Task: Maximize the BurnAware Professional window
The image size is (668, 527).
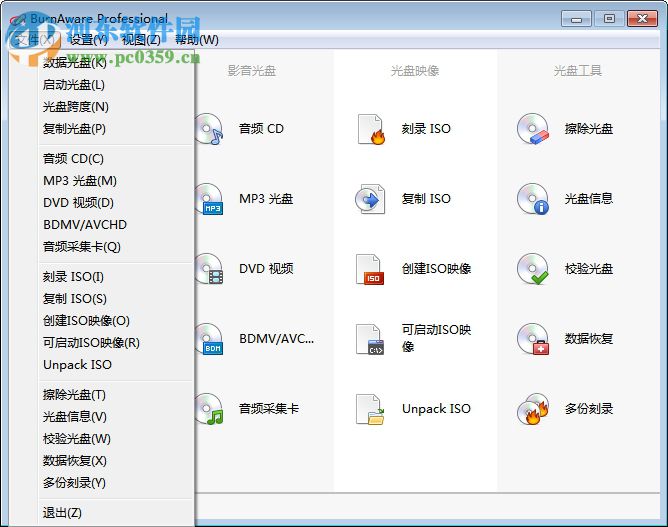Action: 609,19
